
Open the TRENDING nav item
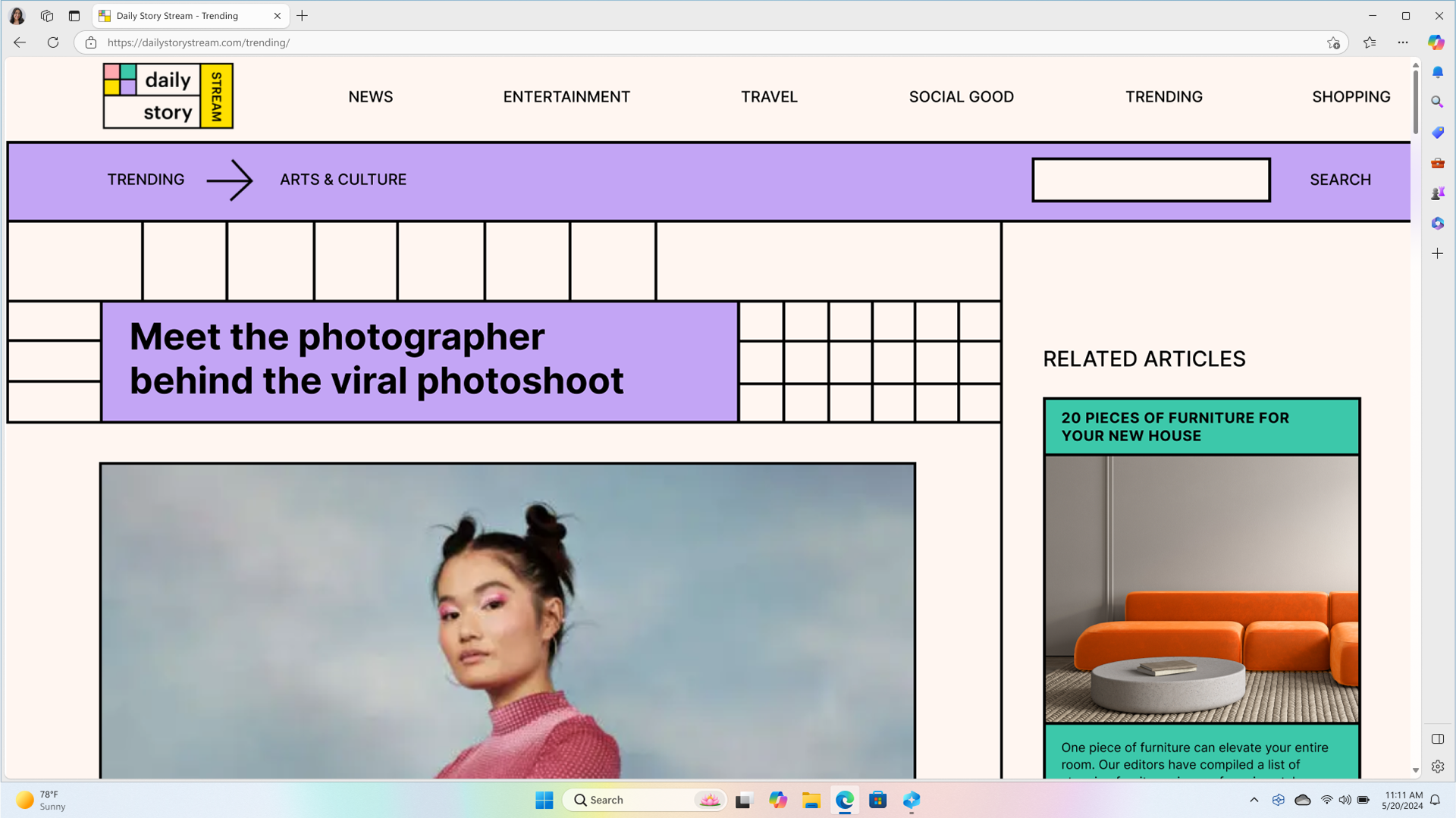coord(1164,97)
